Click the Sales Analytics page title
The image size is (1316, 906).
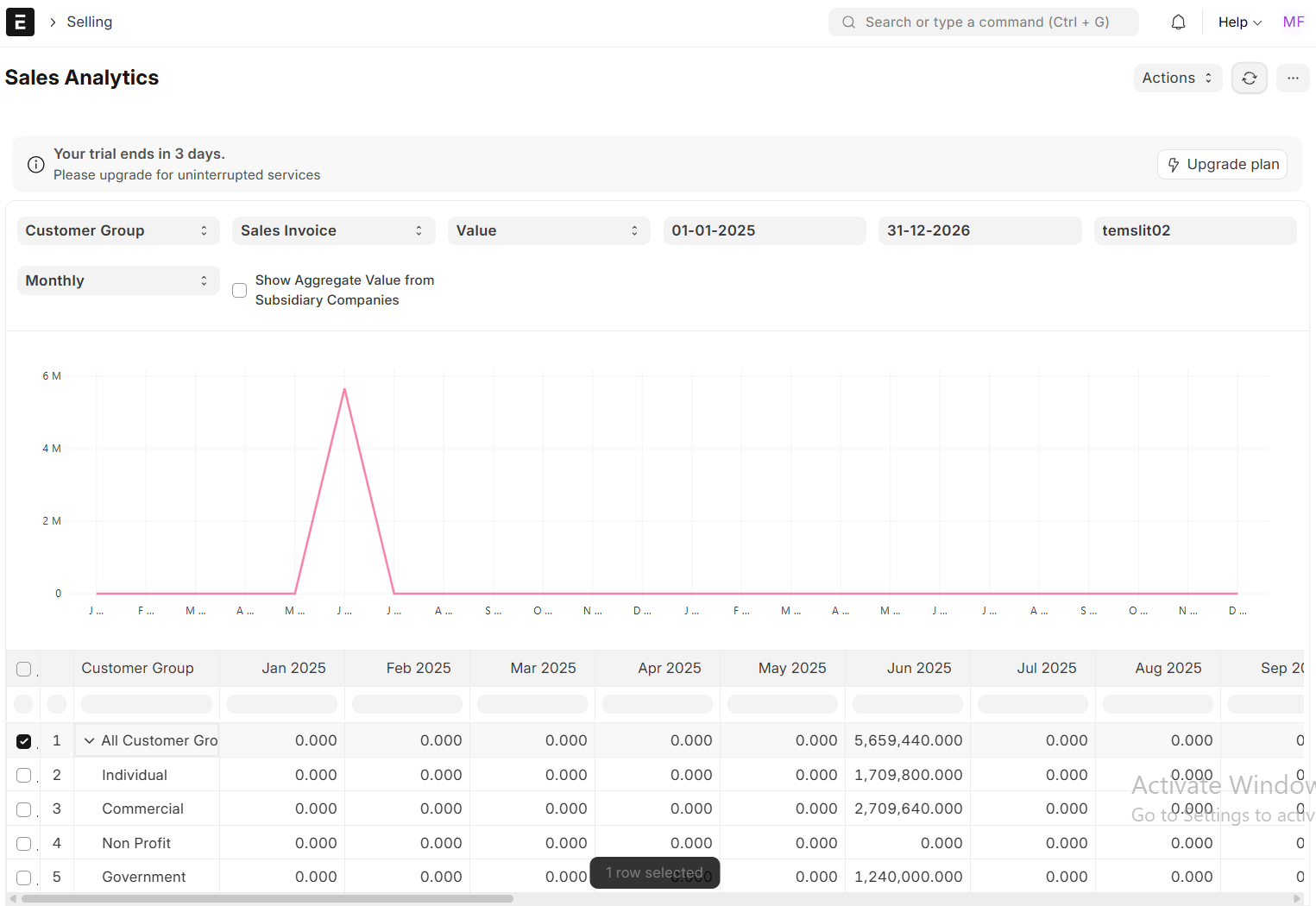point(82,78)
